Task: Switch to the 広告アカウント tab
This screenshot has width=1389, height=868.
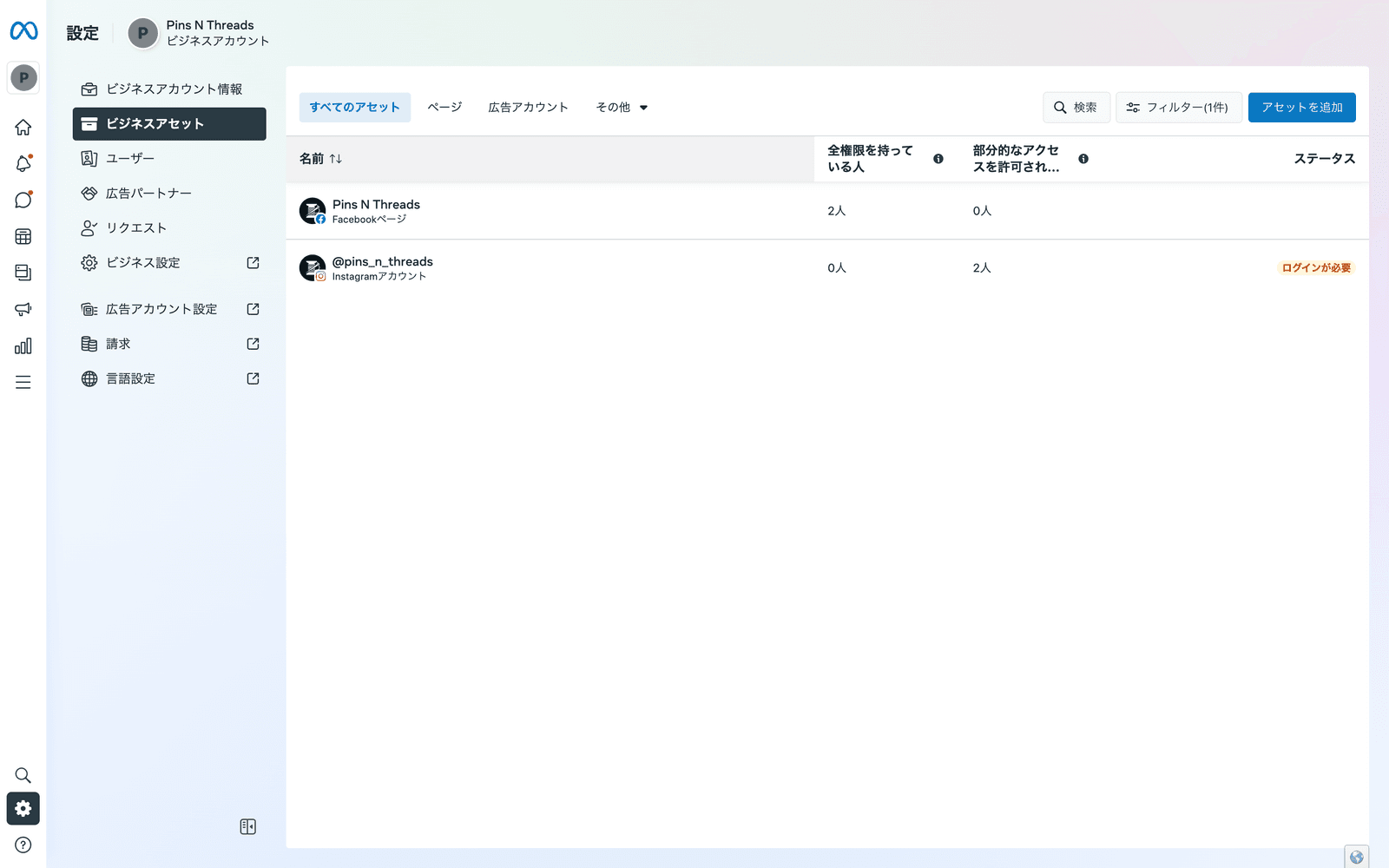Action: point(528,108)
